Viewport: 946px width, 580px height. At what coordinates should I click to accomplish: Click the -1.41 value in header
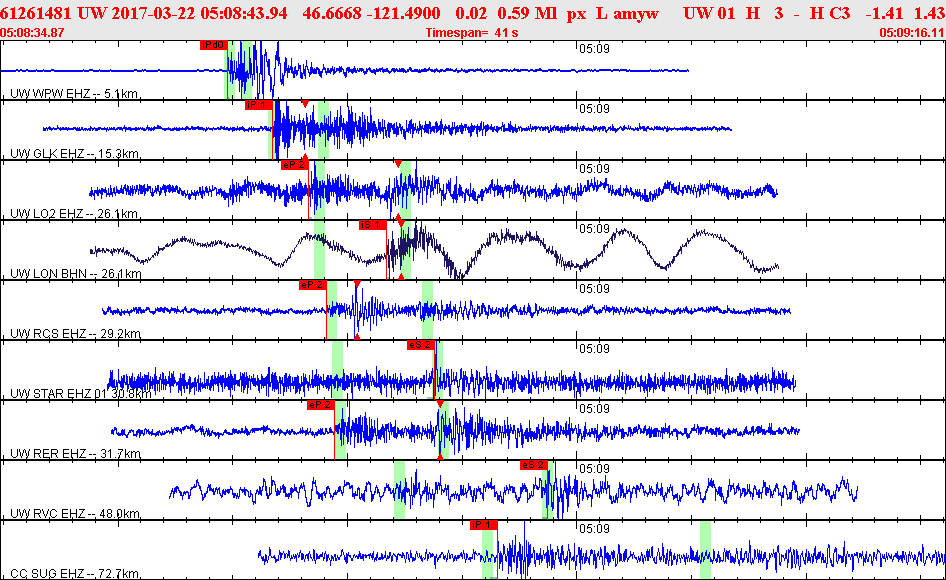coord(886,13)
